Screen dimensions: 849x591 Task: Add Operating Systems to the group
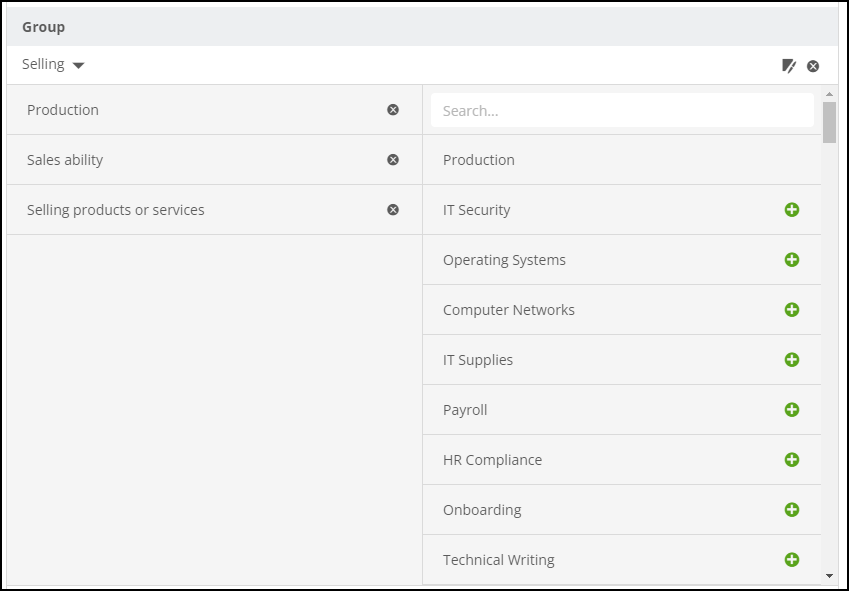792,260
